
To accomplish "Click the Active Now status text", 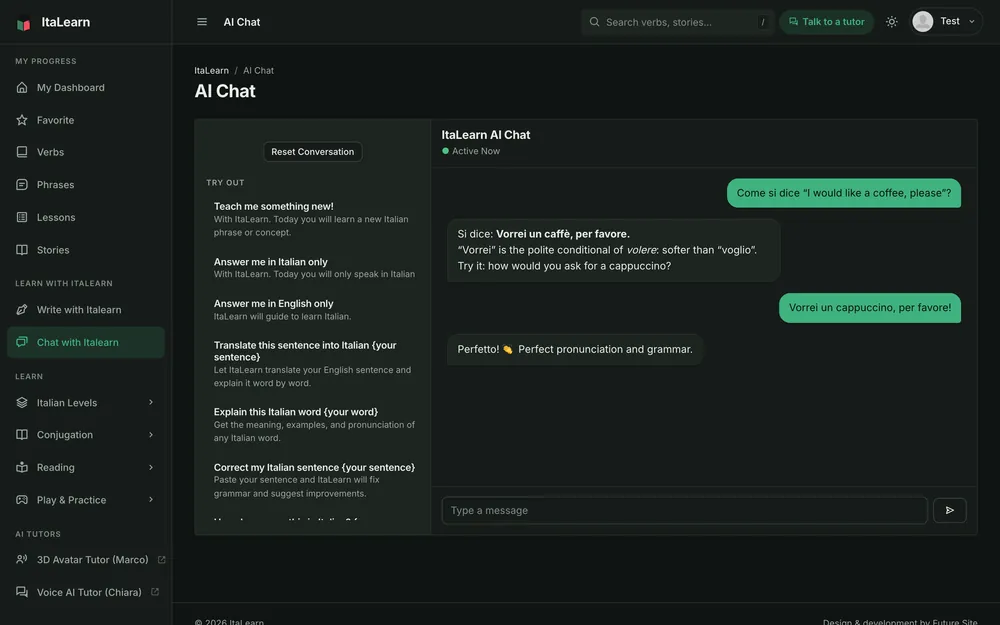I will pos(476,151).
